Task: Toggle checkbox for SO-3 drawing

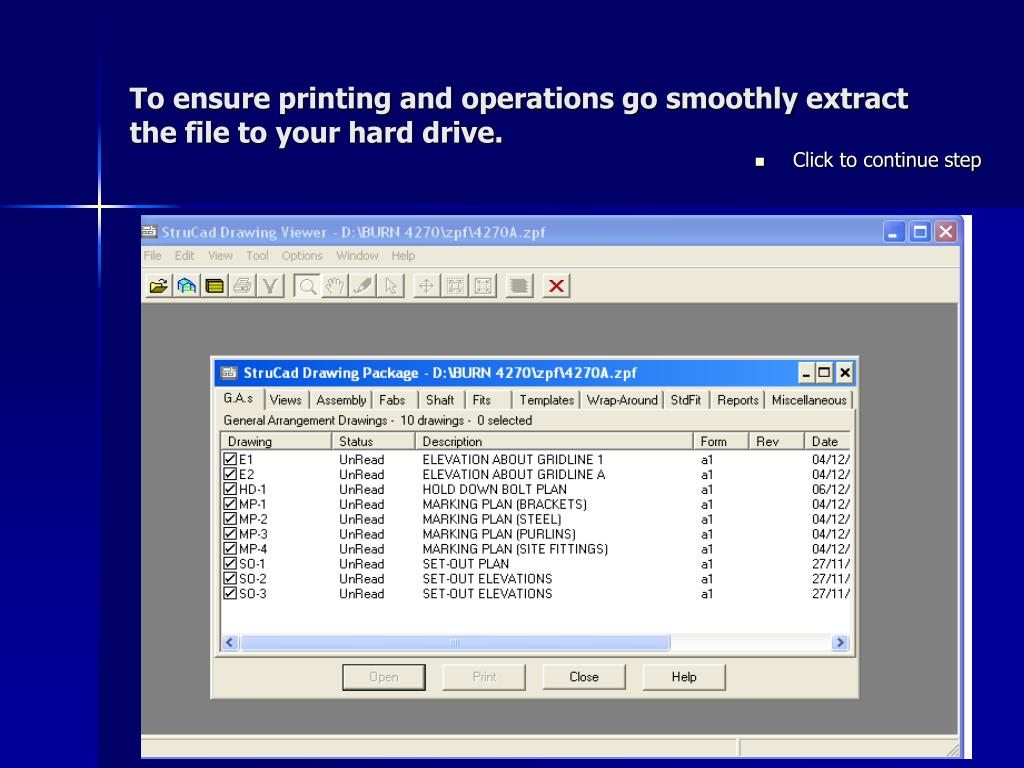Action: 230,594
